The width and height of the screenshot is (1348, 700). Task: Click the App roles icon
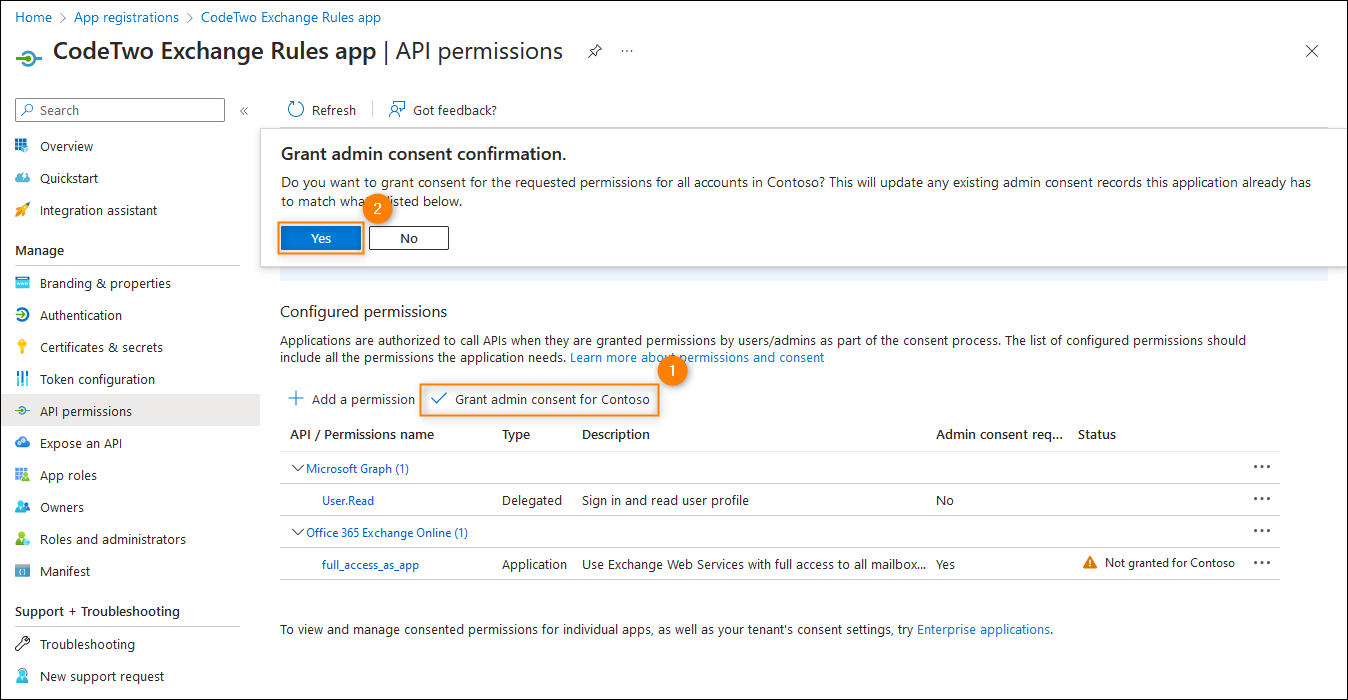[x=22, y=475]
